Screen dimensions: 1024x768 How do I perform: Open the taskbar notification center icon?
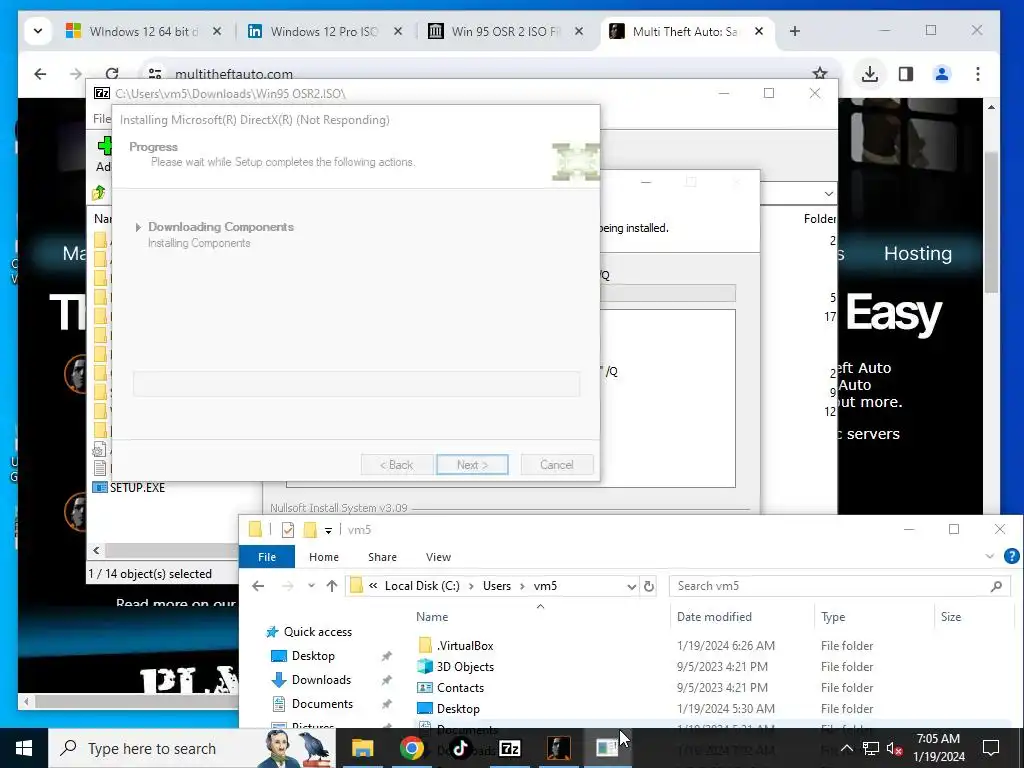(991, 747)
